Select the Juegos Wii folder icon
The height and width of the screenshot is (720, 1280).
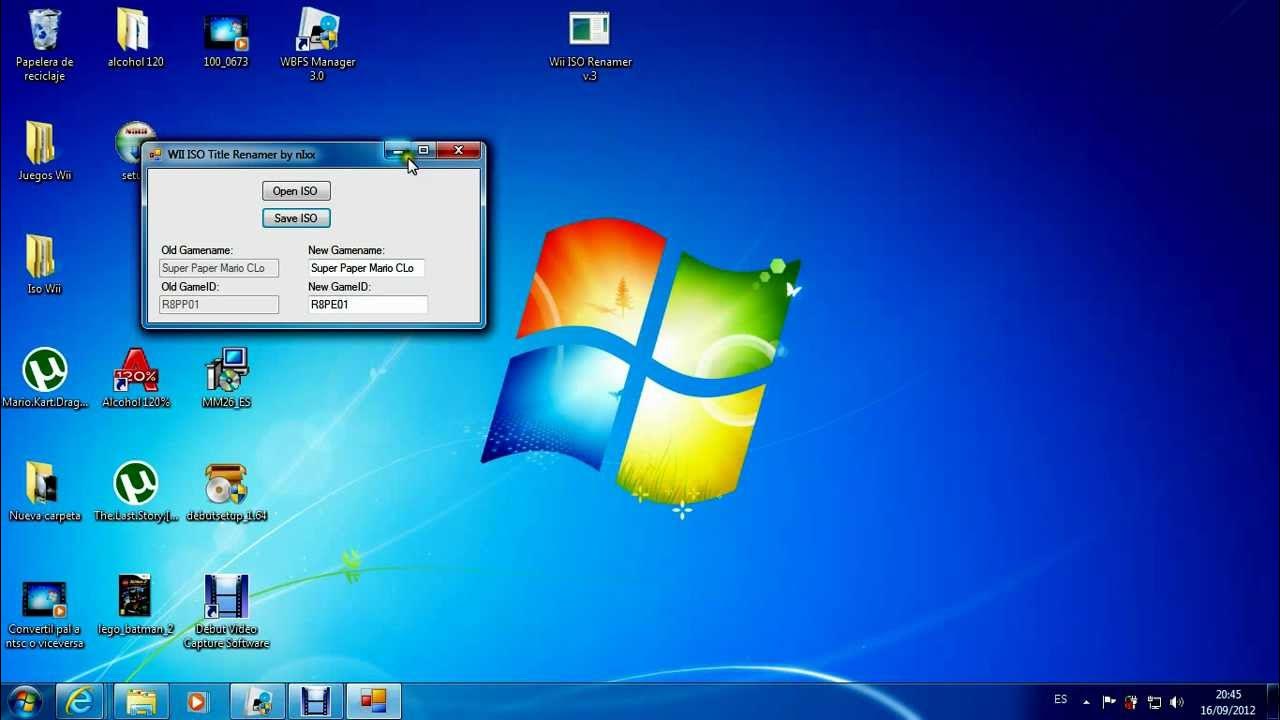point(44,152)
